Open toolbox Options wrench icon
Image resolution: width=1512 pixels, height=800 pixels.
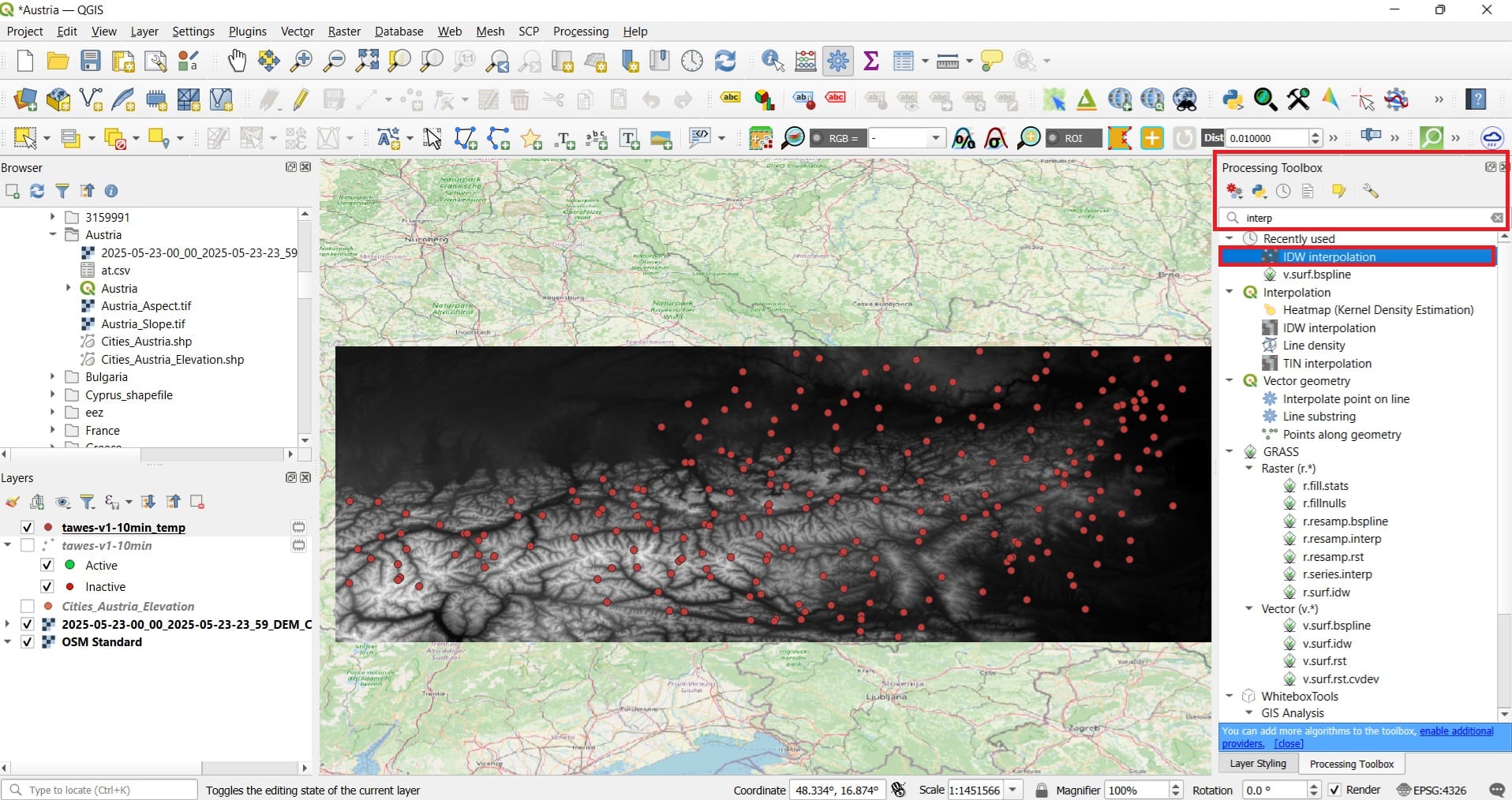pyautogui.click(x=1371, y=191)
